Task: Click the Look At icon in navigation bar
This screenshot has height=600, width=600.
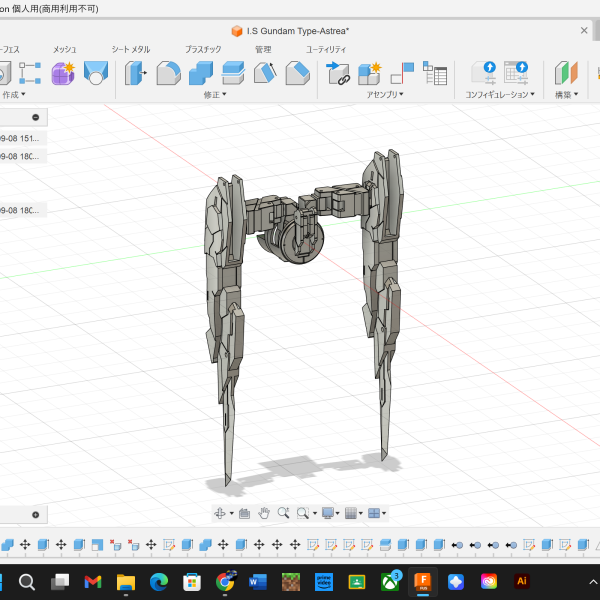Action: coord(244,513)
